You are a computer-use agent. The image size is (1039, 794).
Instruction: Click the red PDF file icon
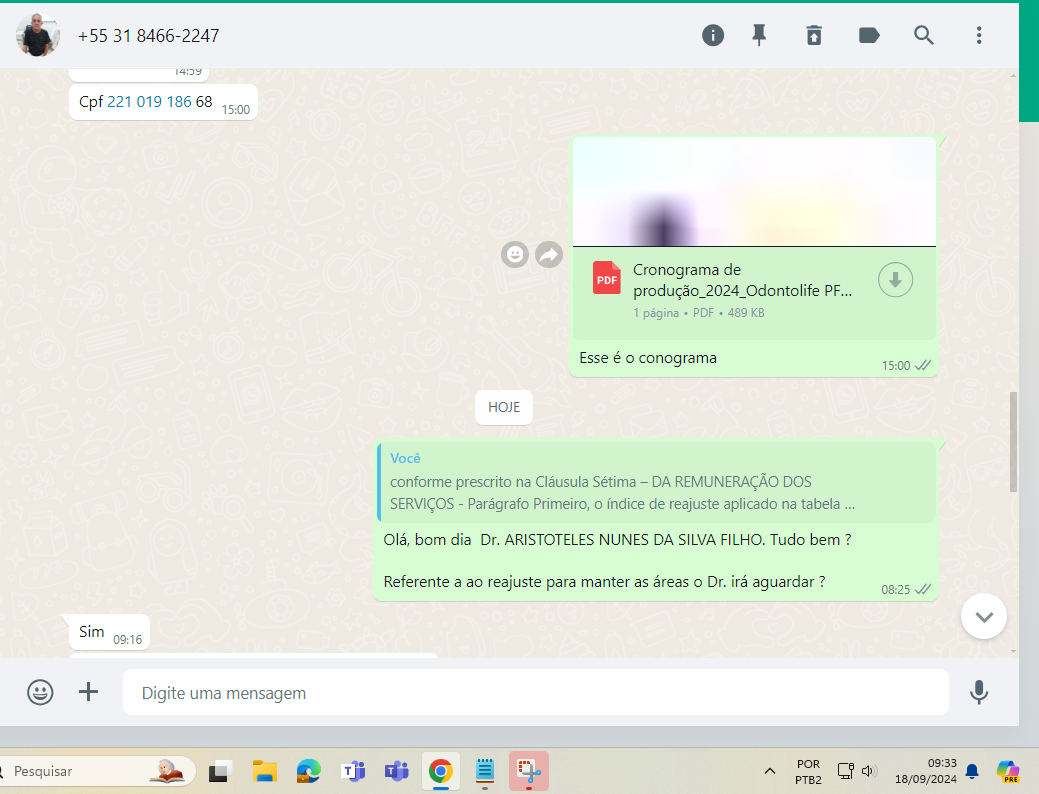pyautogui.click(x=606, y=278)
